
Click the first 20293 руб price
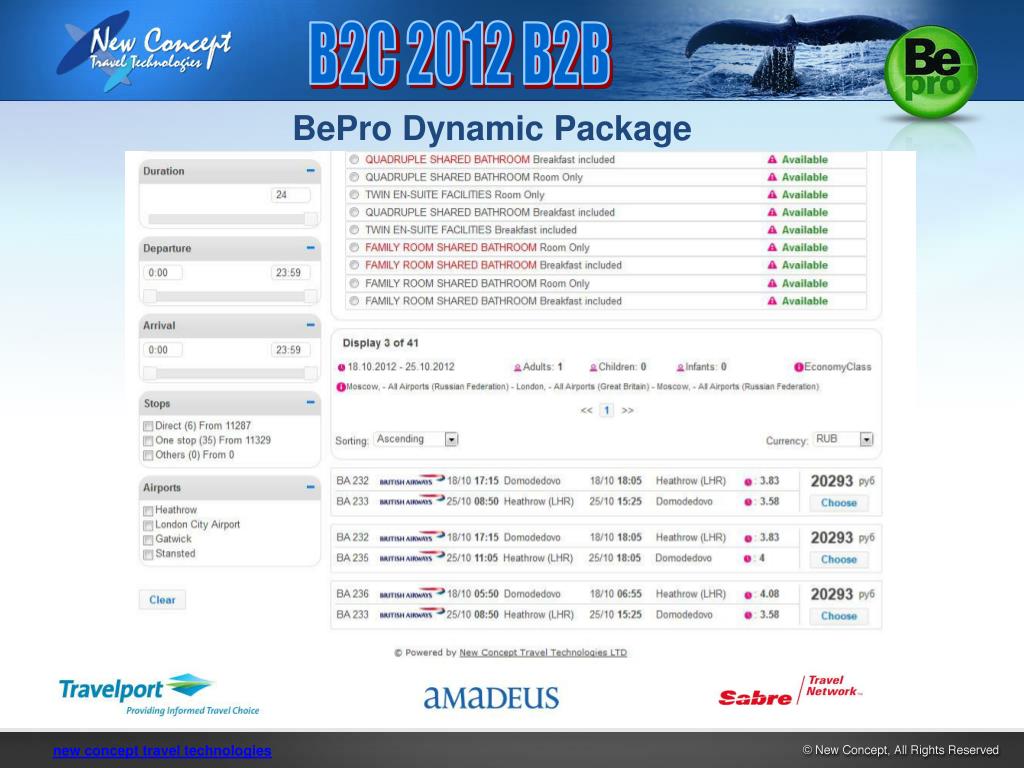tap(842, 481)
